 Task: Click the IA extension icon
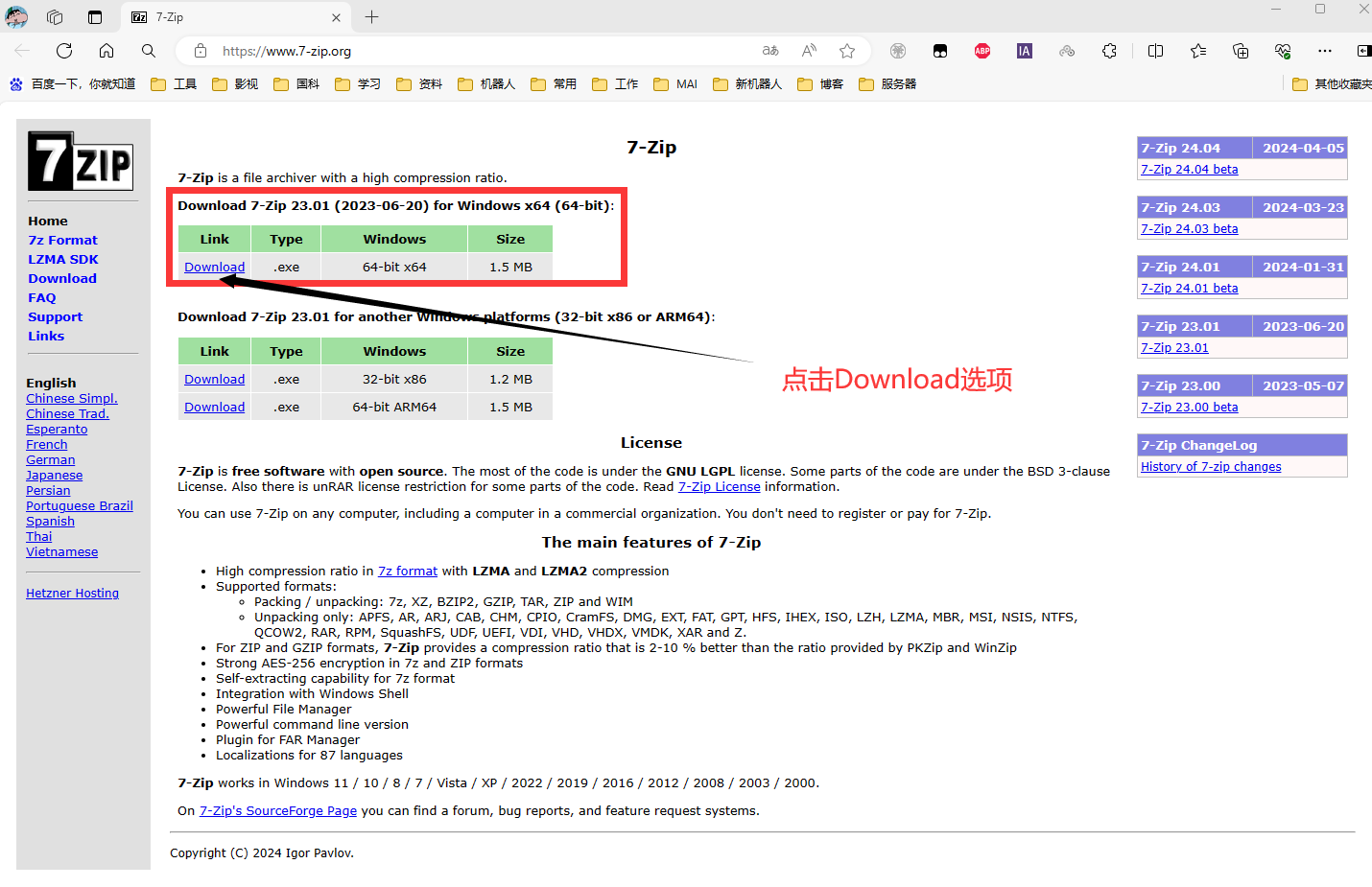coord(1025,51)
